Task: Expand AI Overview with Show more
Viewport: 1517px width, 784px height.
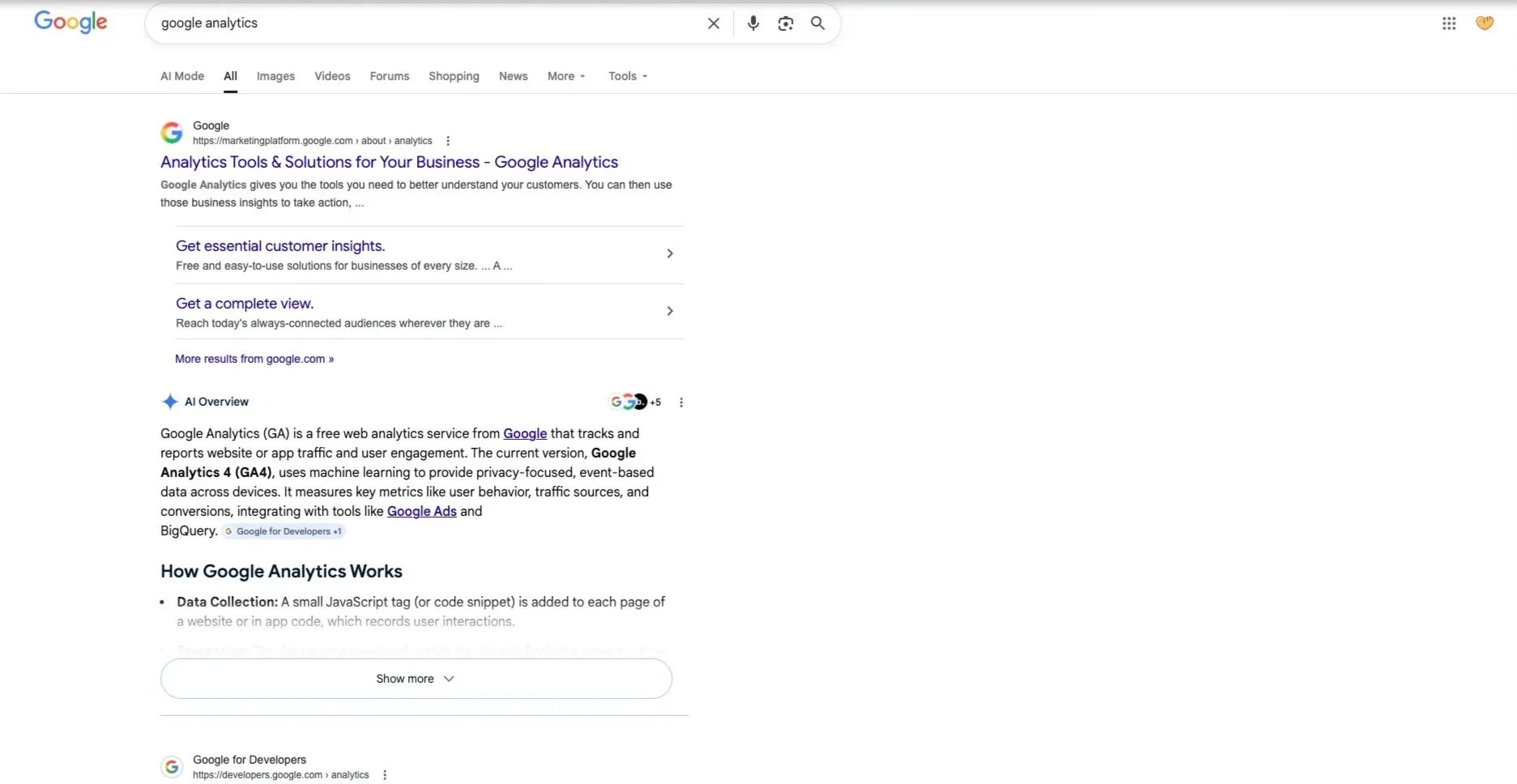Action: coord(416,679)
